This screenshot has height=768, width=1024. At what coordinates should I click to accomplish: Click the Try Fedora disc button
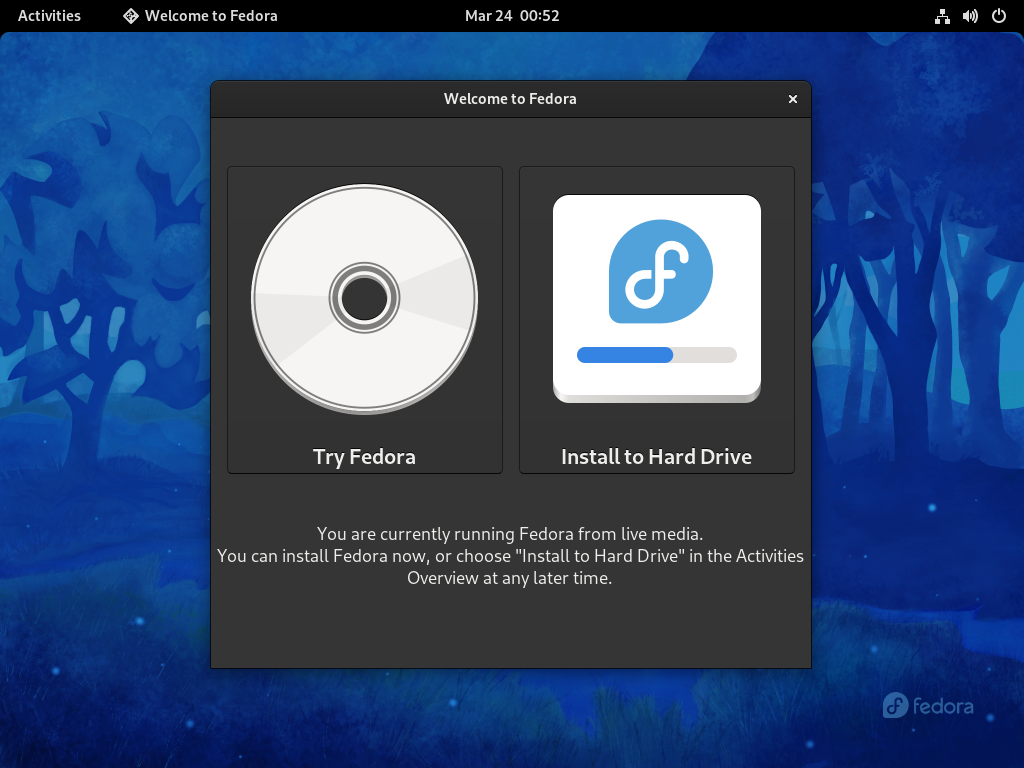tap(364, 319)
